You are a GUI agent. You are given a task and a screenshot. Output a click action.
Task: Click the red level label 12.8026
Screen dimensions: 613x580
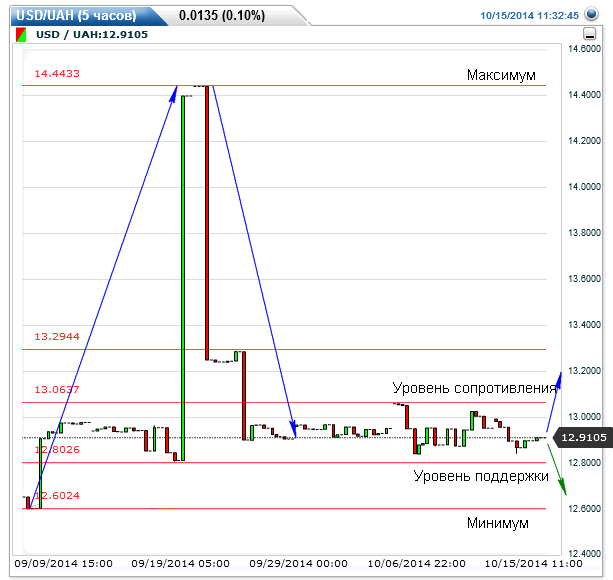57,449
